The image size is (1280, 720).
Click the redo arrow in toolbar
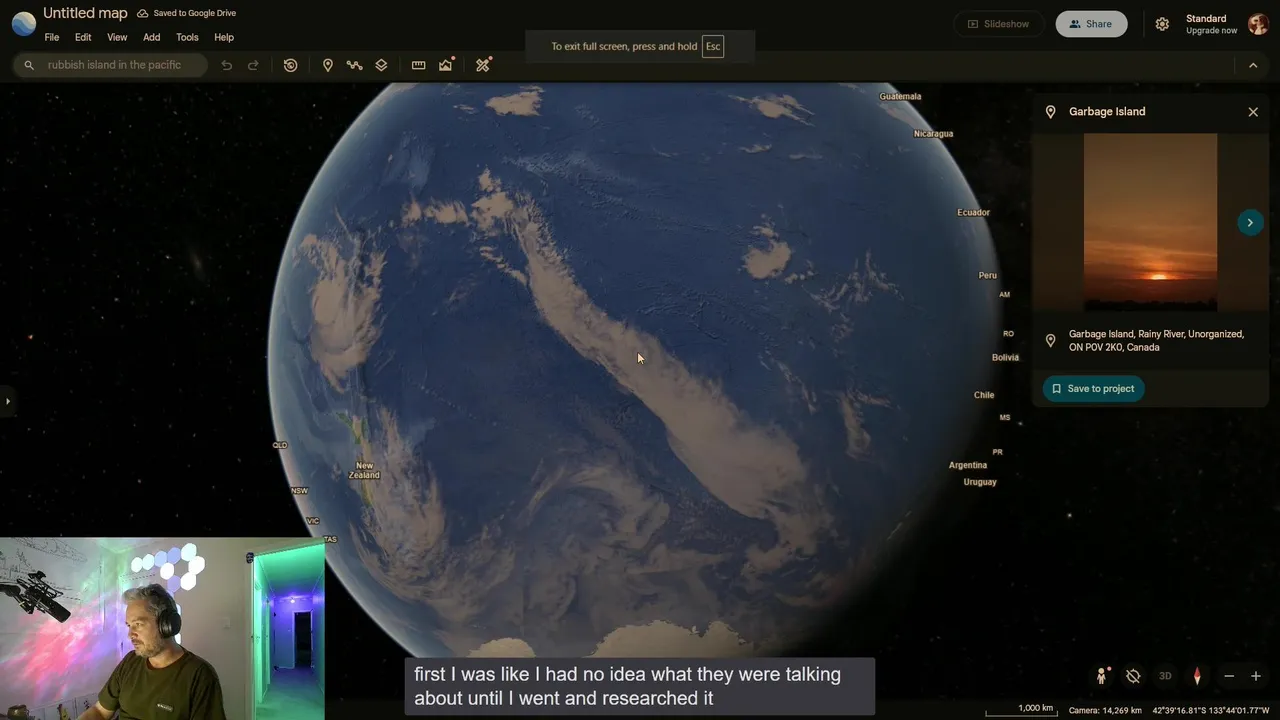click(253, 65)
